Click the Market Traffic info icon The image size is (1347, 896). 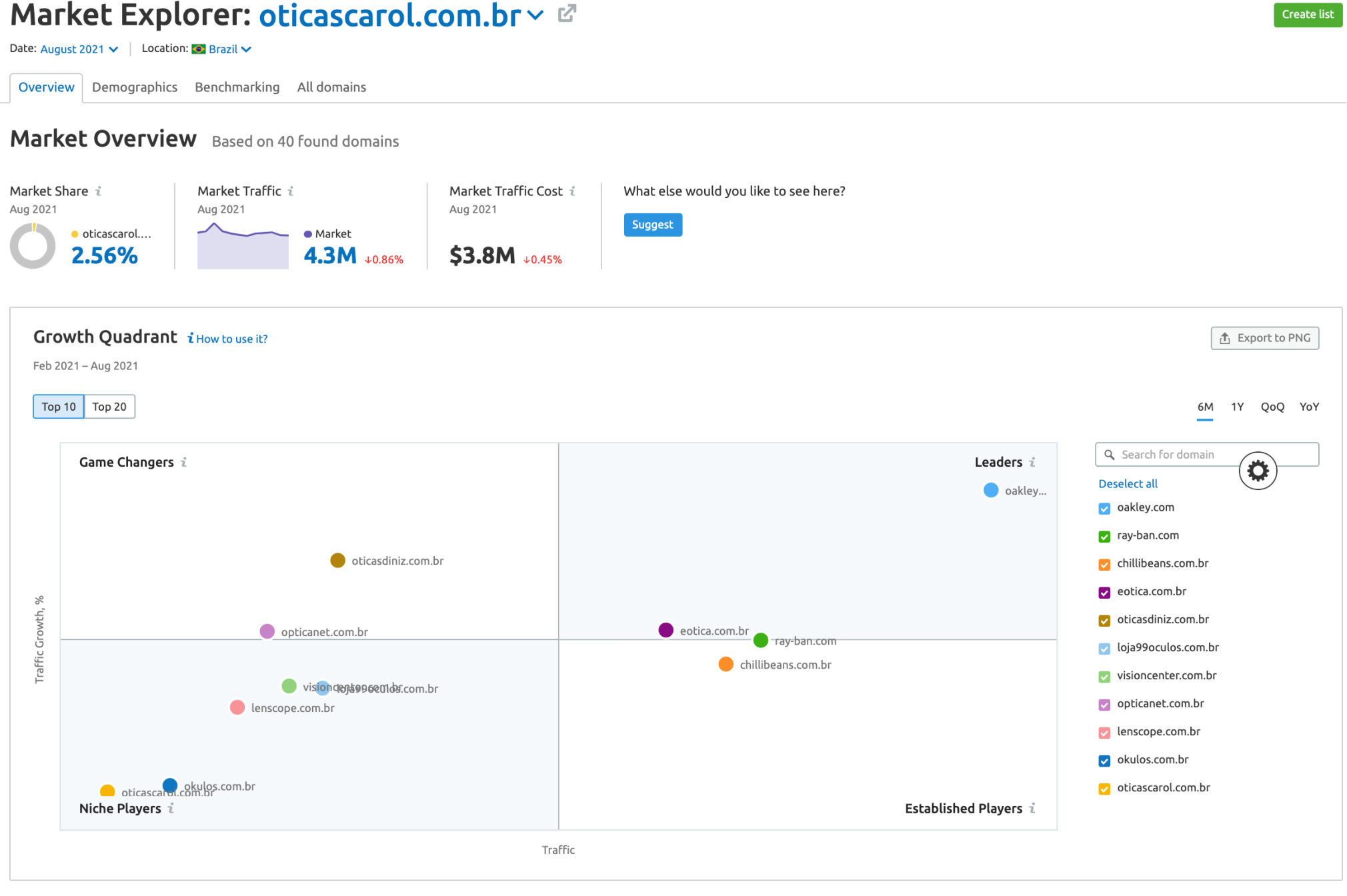pyautogui.click(x=291, y=191)
